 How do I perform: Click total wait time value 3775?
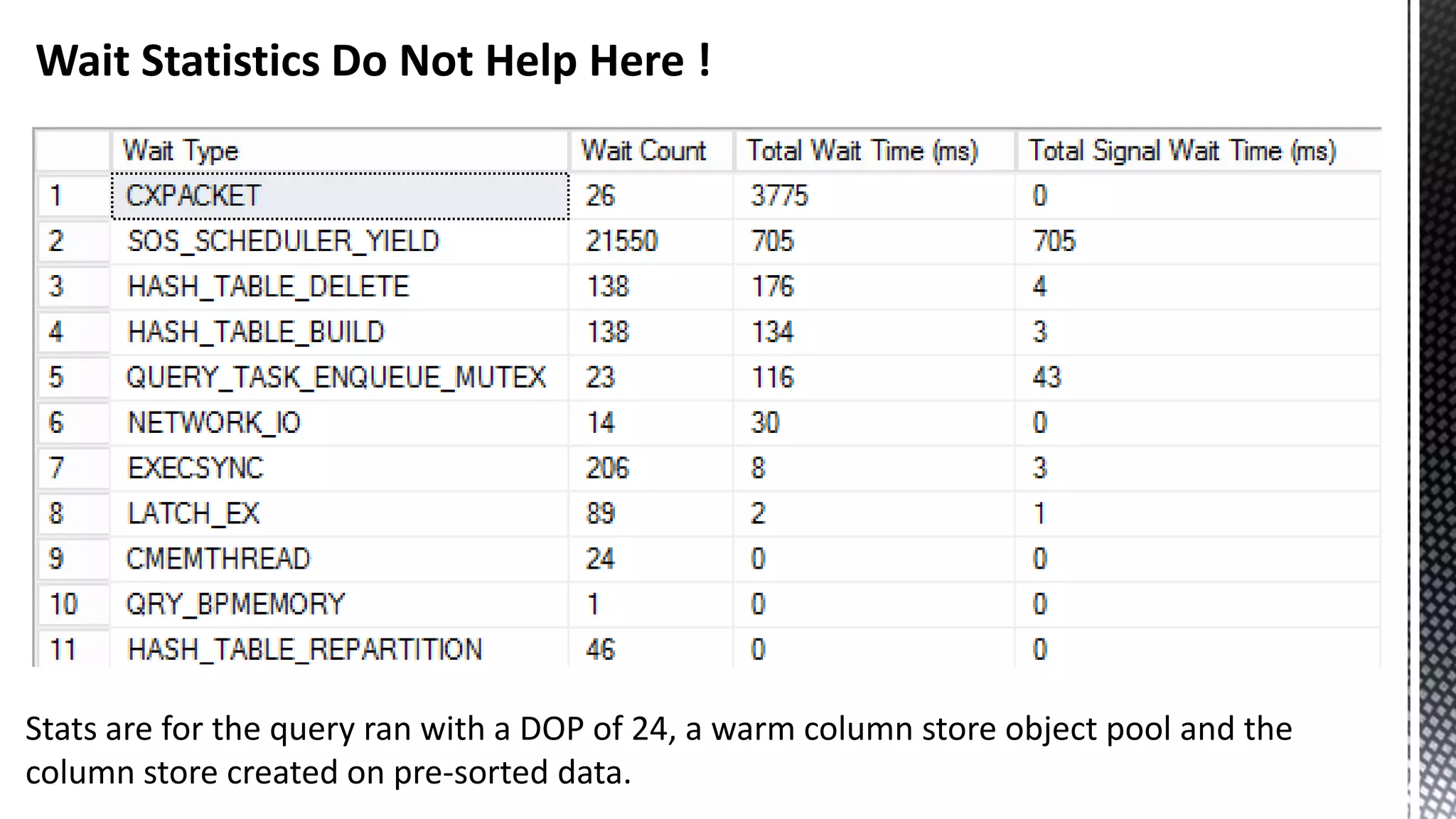[780, 196]
